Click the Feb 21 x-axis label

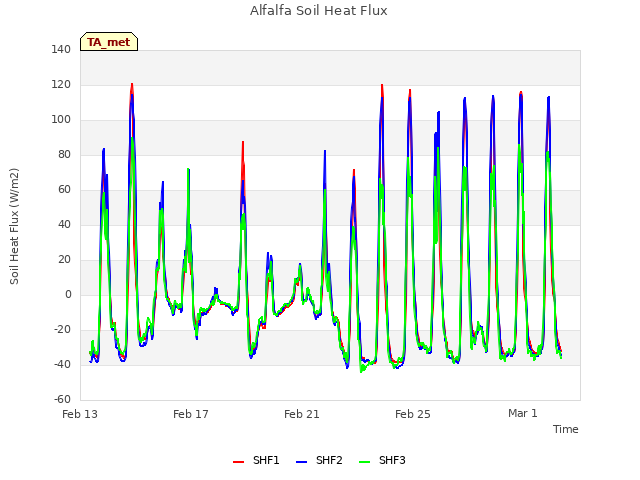coord(302,414)
